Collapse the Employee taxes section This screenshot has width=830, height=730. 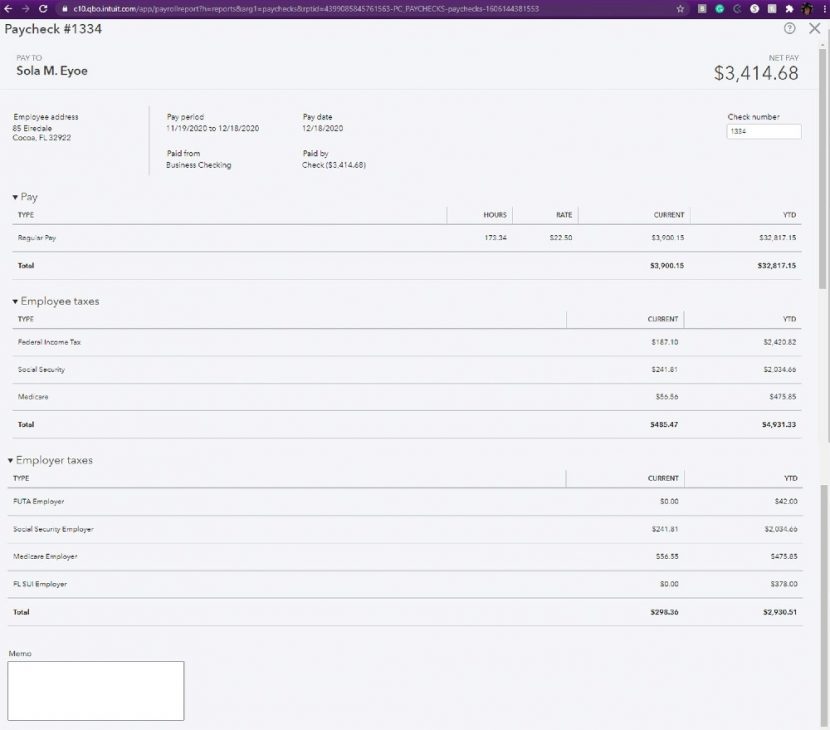coord(15,301)
